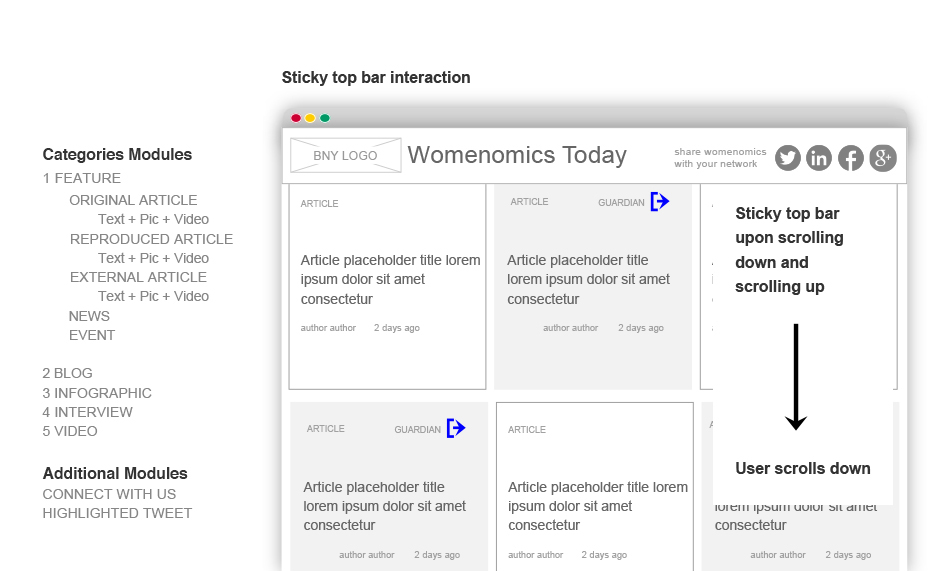Select the 3 INFOGRAPHIC category
Screen dimensions: 952x571
(x=97, y=393)
